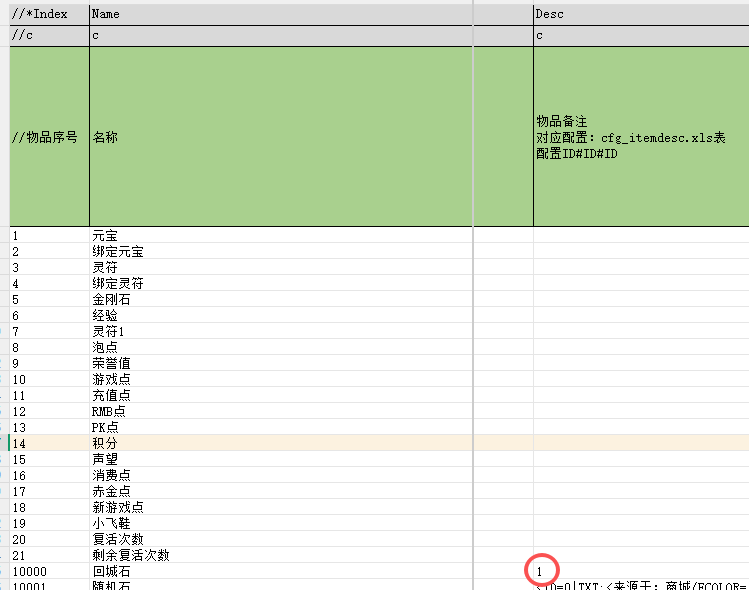
Task: Click the 经验 name cell
Action: (104, 315)
